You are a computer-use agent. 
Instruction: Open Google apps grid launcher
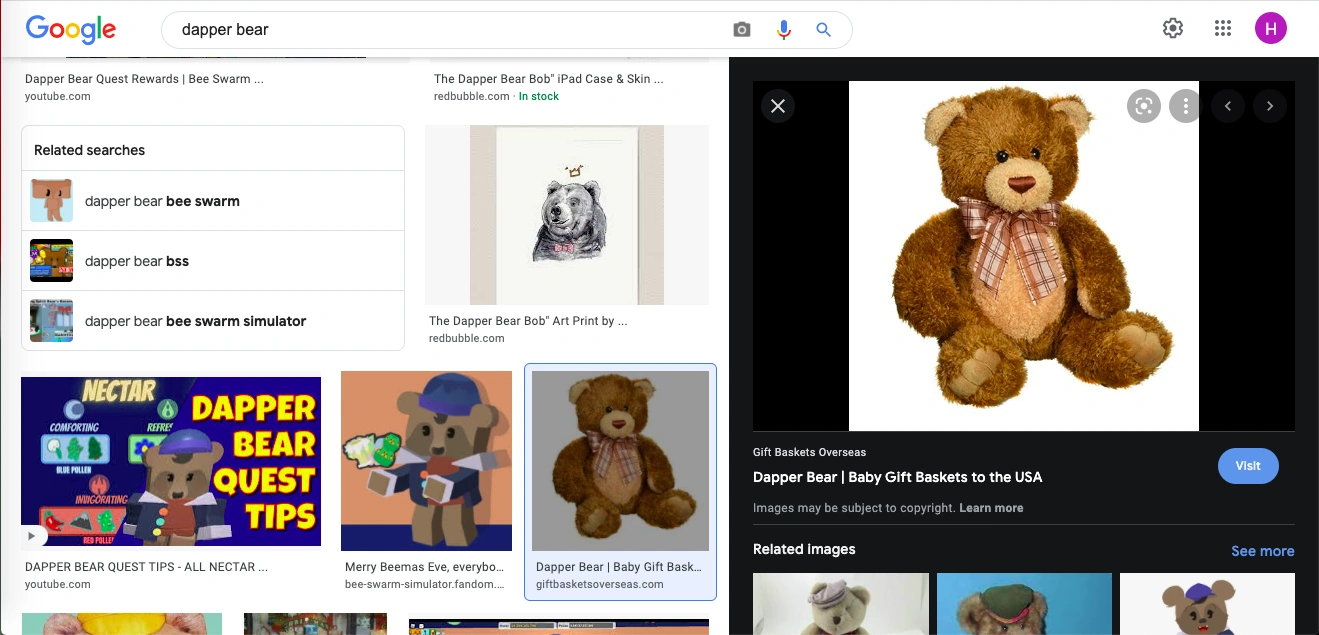coord(1222,28)
